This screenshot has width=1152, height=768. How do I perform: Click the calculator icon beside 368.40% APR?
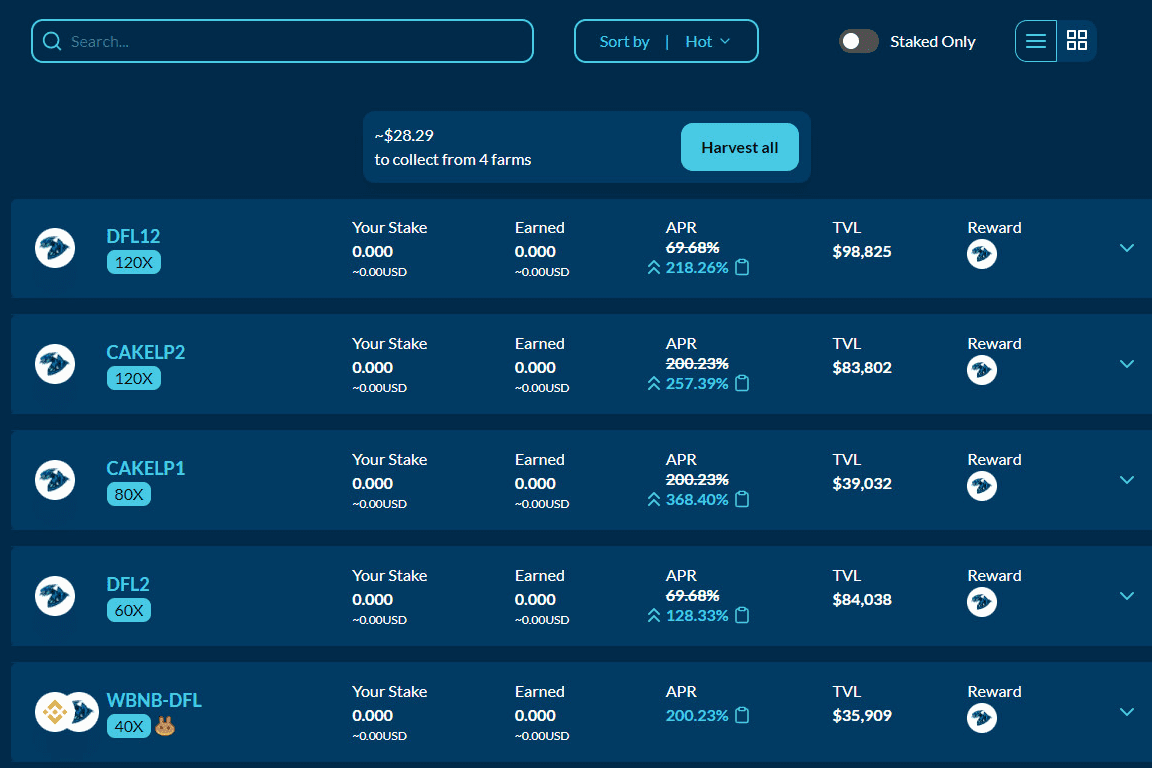(x=742, y=499)
